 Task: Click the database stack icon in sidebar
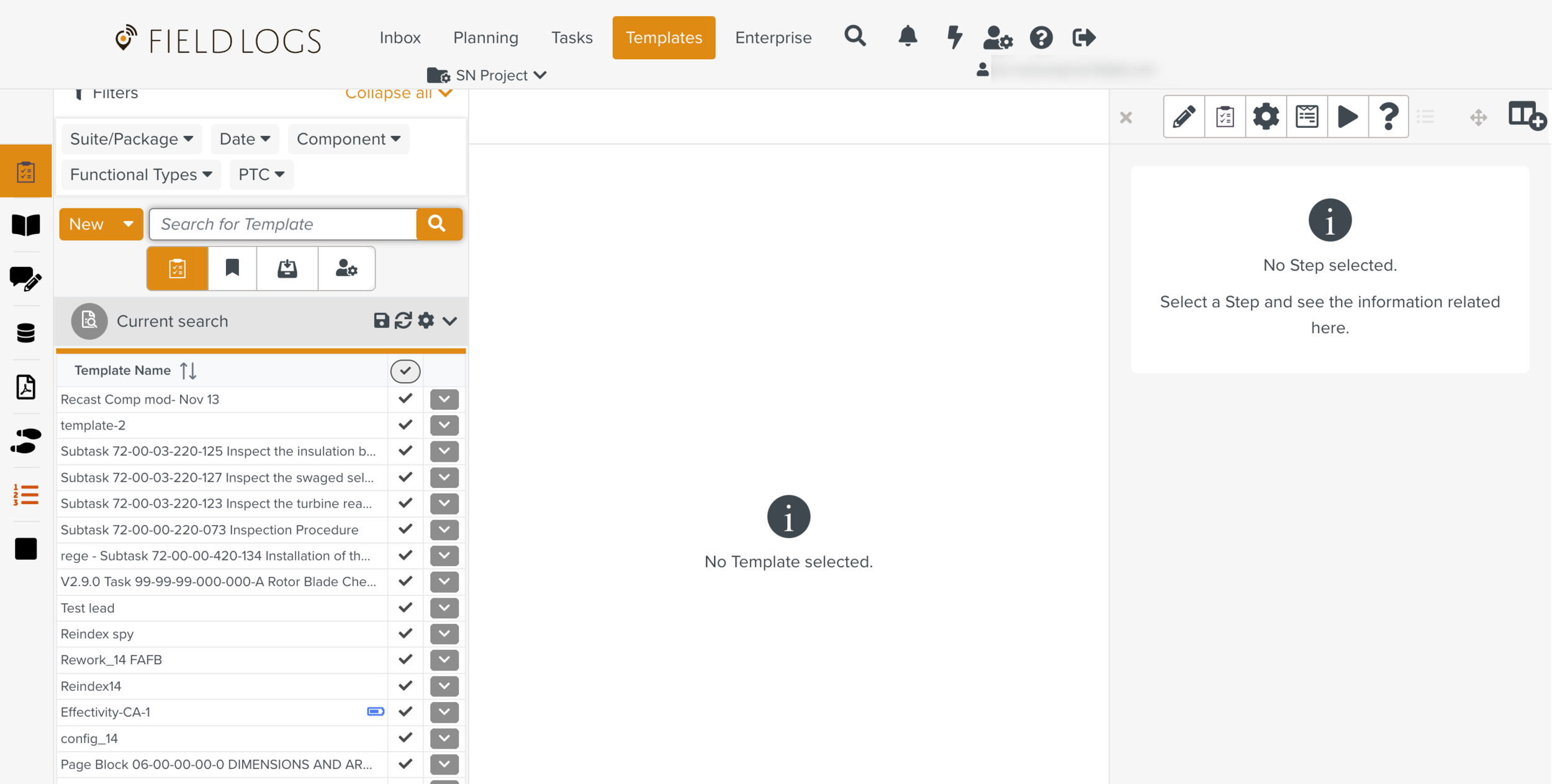(x=25, y=333)
